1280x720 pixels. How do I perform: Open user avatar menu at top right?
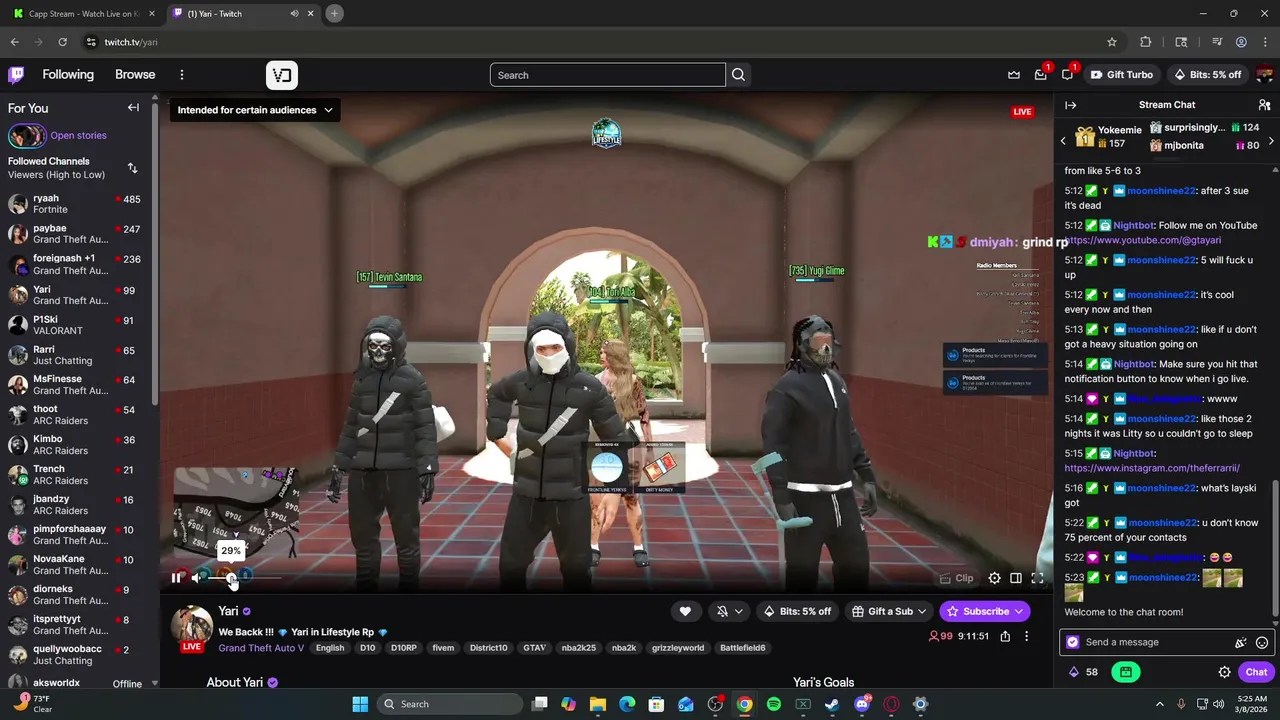(1265, 75)
